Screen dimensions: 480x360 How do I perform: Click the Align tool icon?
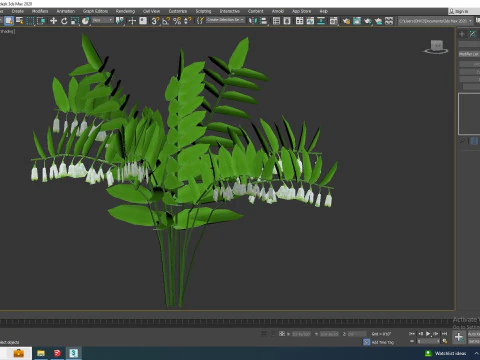point(264,21)
